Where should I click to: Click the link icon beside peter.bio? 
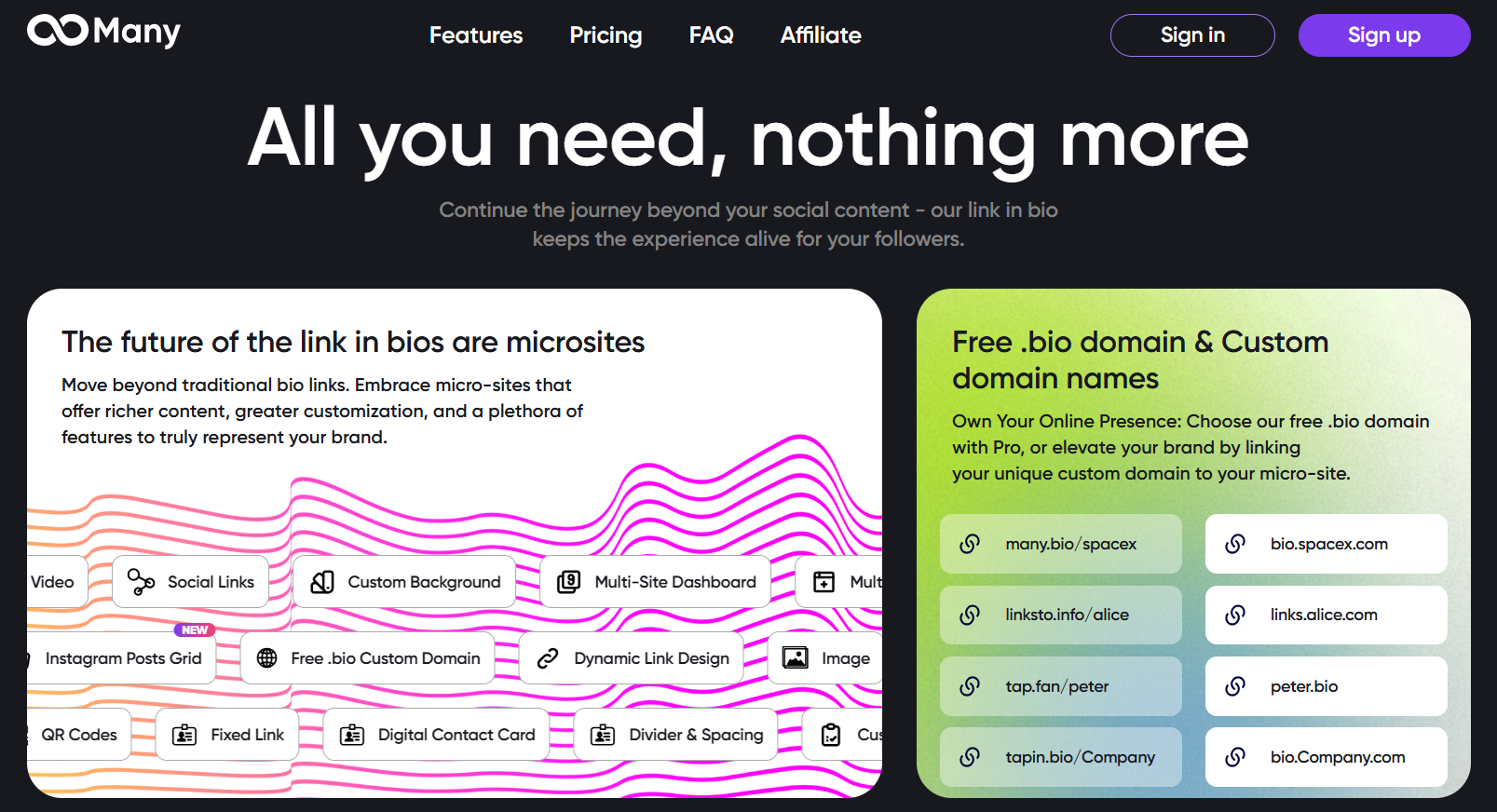[x=1235, y=686]
